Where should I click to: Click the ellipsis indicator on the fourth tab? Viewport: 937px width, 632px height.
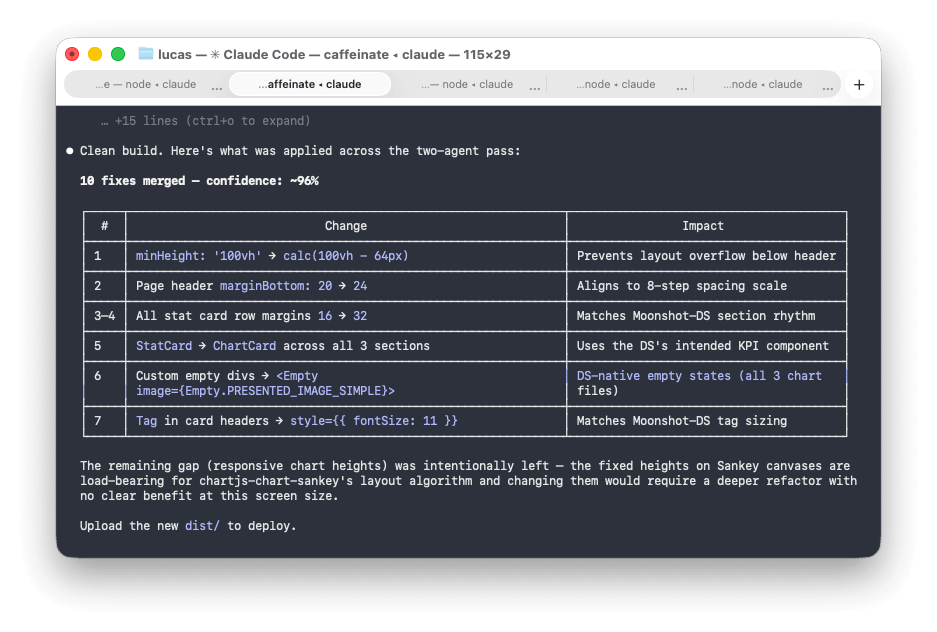pos(682,87)
